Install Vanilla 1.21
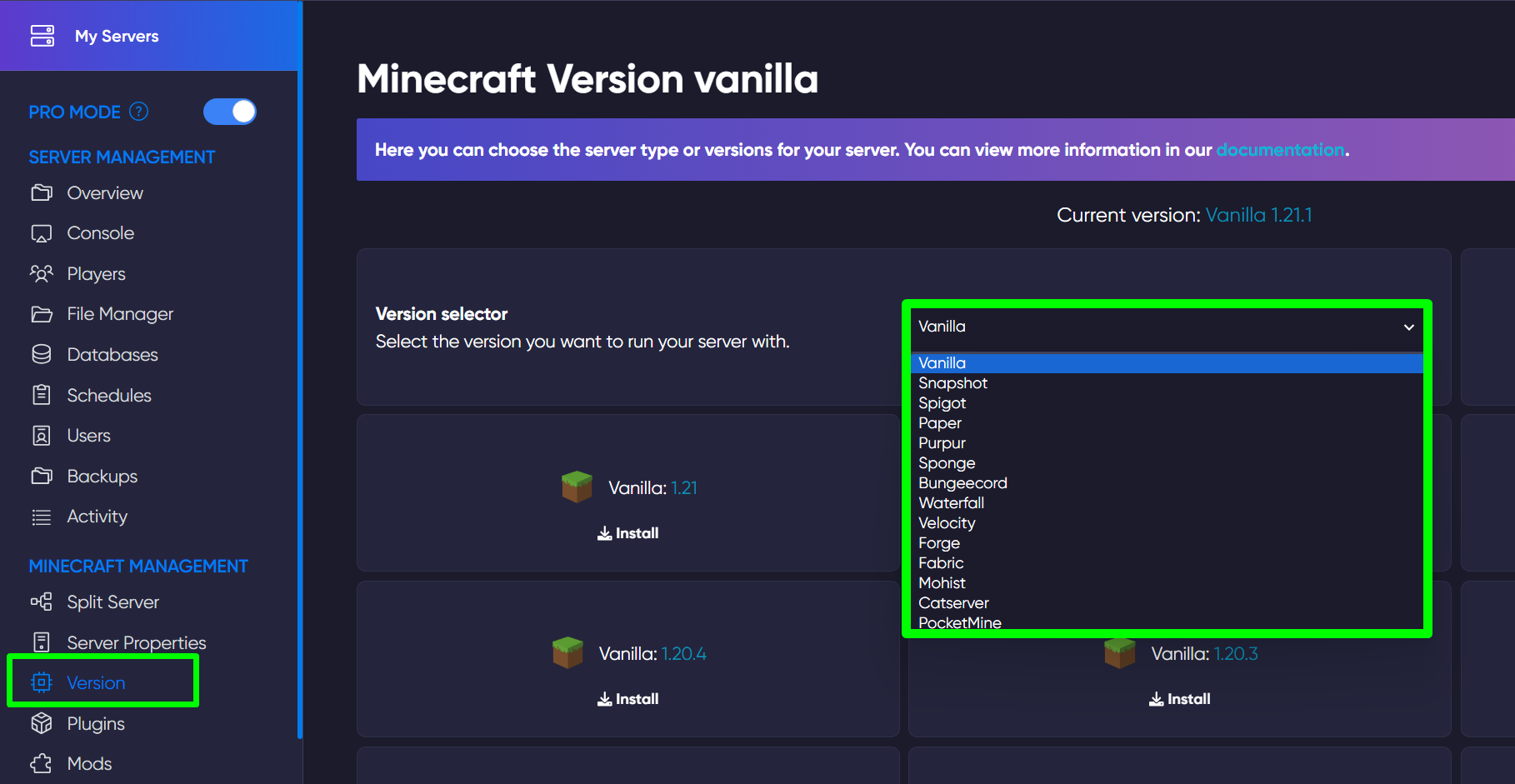1515x784 pixels. tap(627, 532)
